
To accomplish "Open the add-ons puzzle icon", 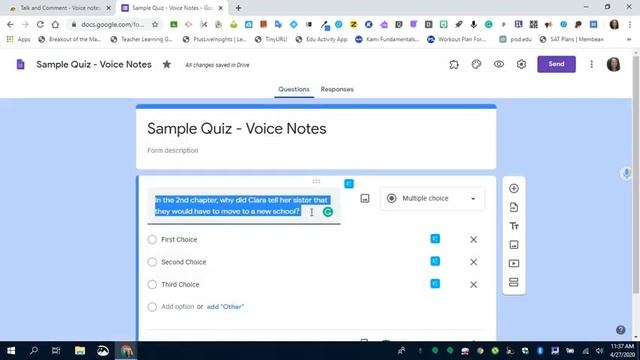I will click(454, 64).
